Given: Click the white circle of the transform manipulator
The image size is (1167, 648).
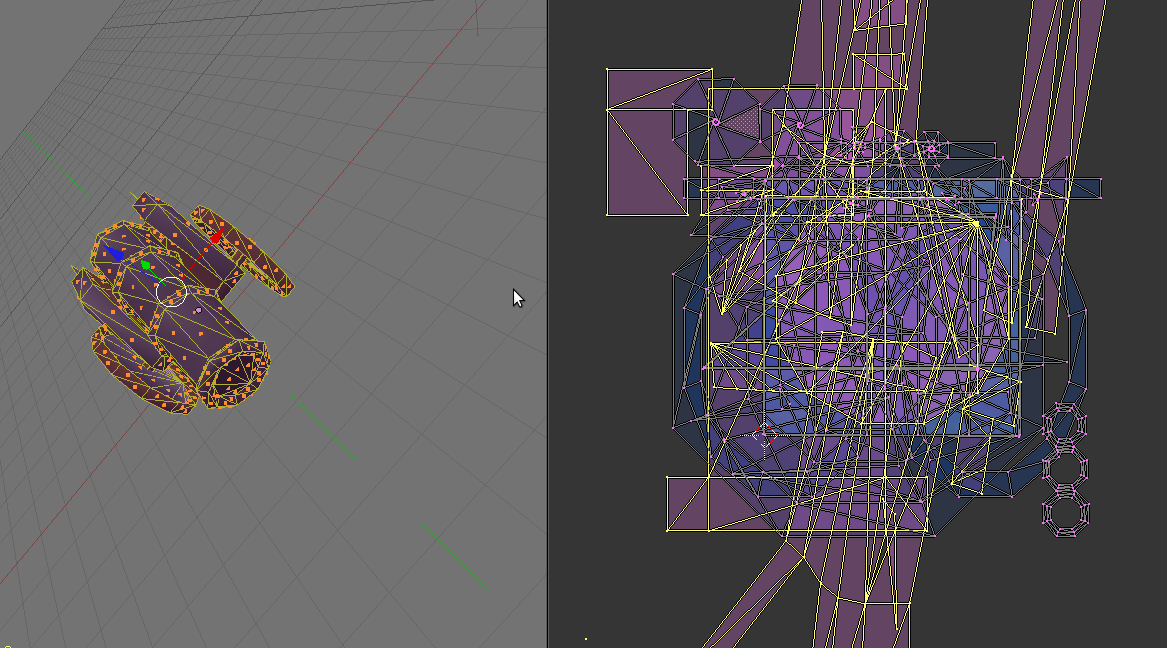Looking at the screenshot, I should point(171,291).
